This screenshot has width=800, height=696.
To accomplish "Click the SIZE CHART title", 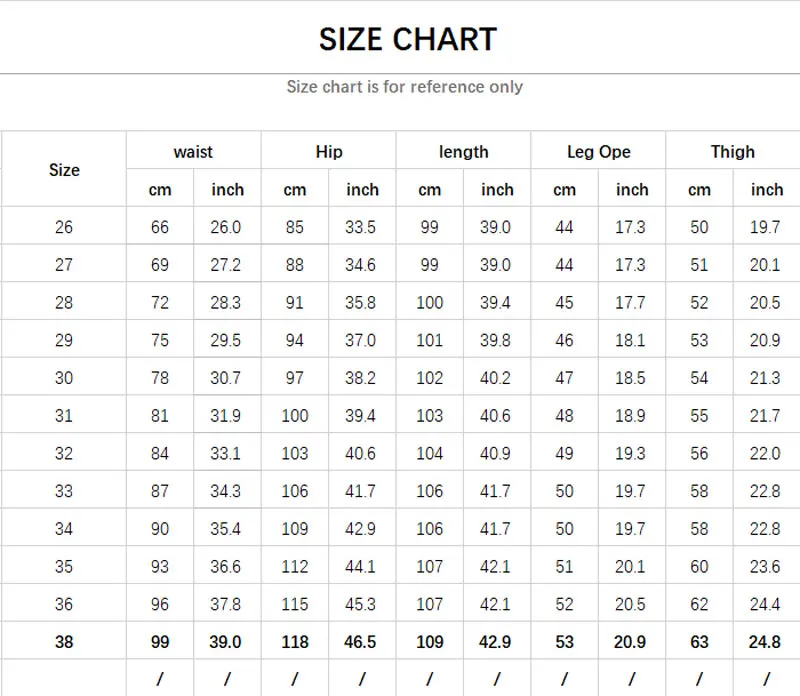I will [x=407, y=38].
